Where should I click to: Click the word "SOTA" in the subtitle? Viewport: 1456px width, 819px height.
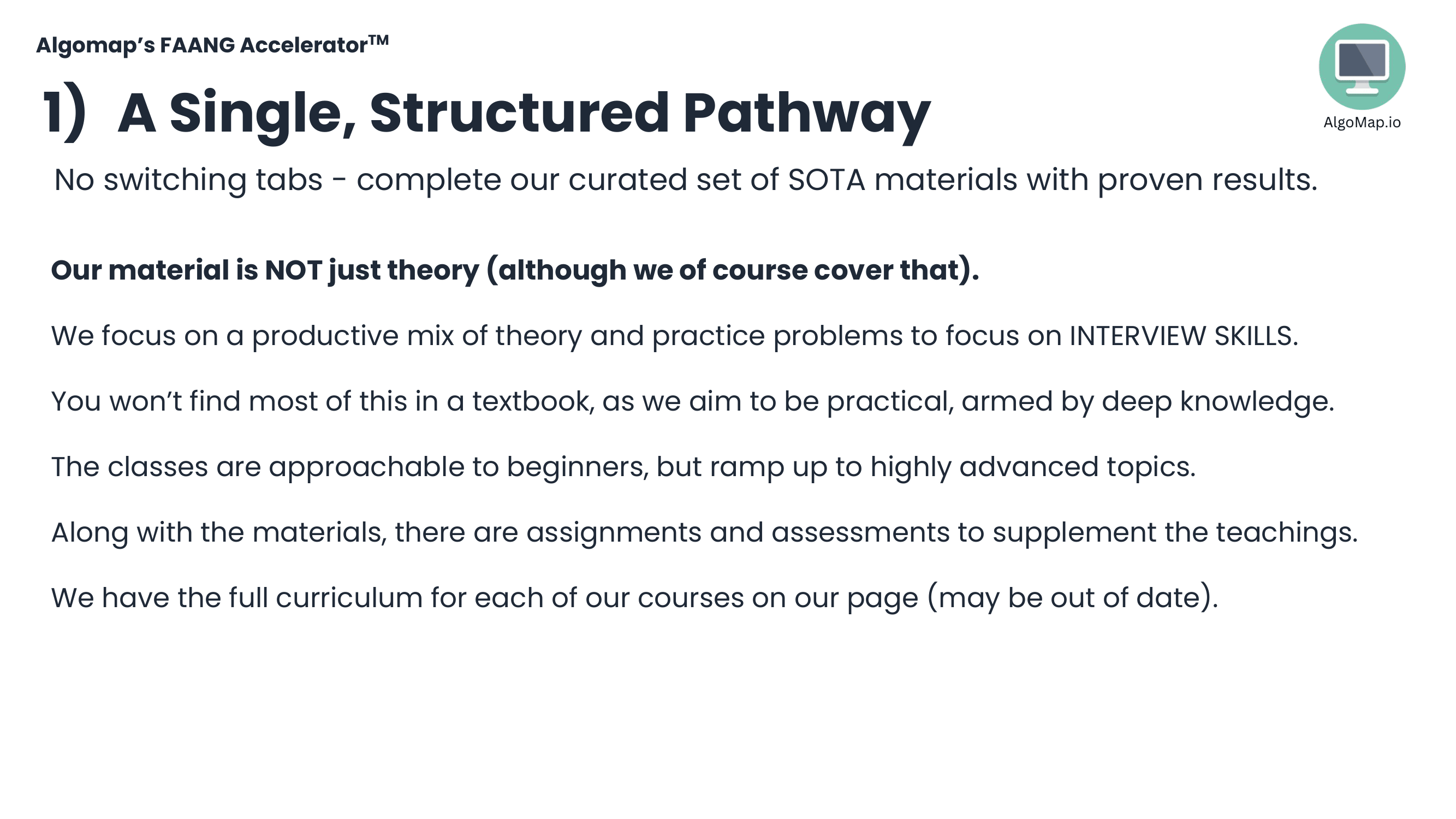pyautogui.click(x=826, y=180)
